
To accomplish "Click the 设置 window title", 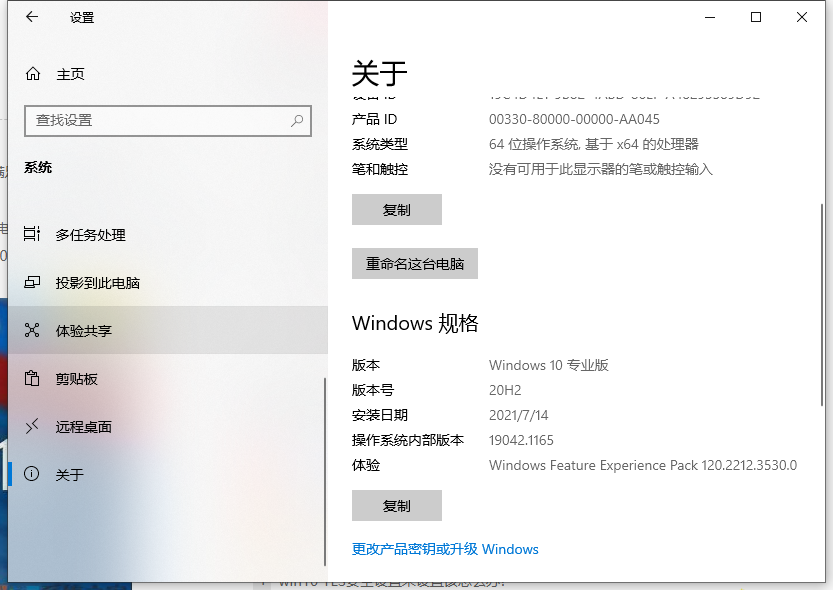I will (82, 18).
